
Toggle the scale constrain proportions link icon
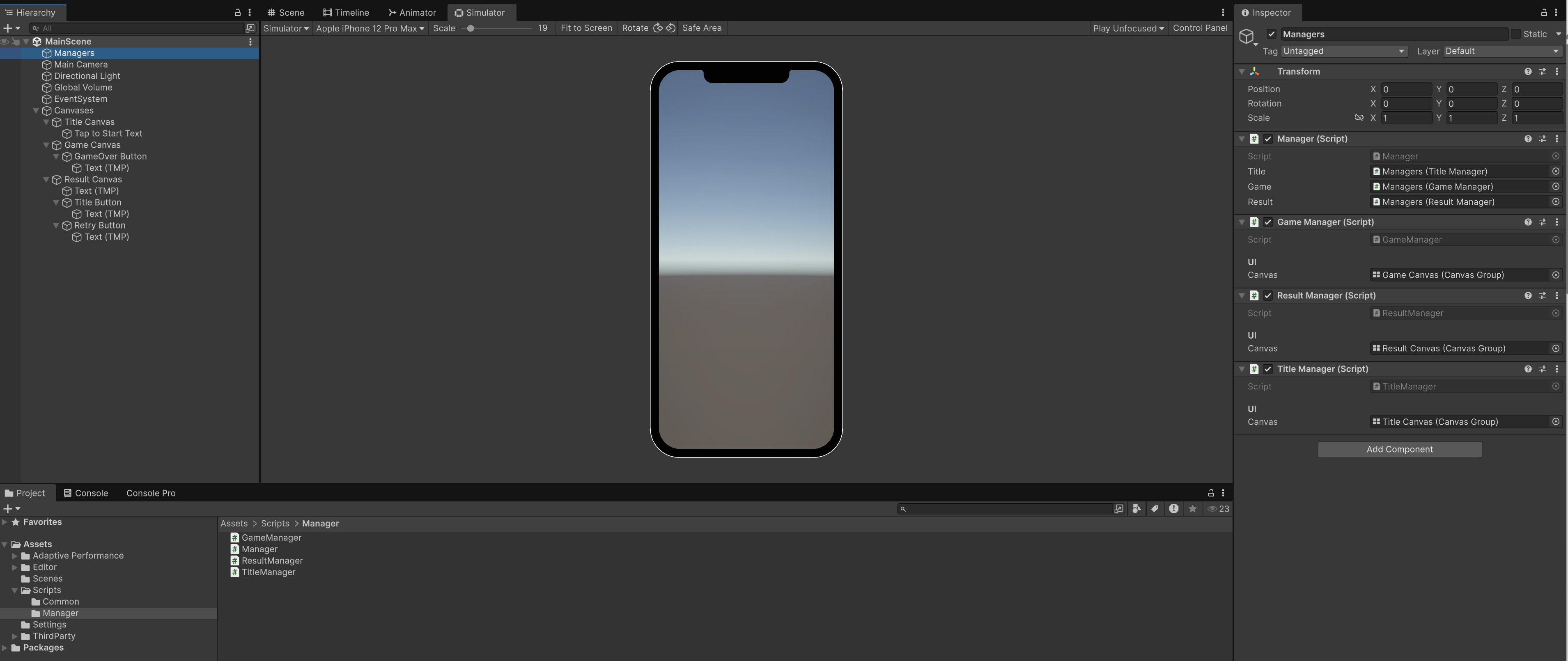click(1359, 118)
